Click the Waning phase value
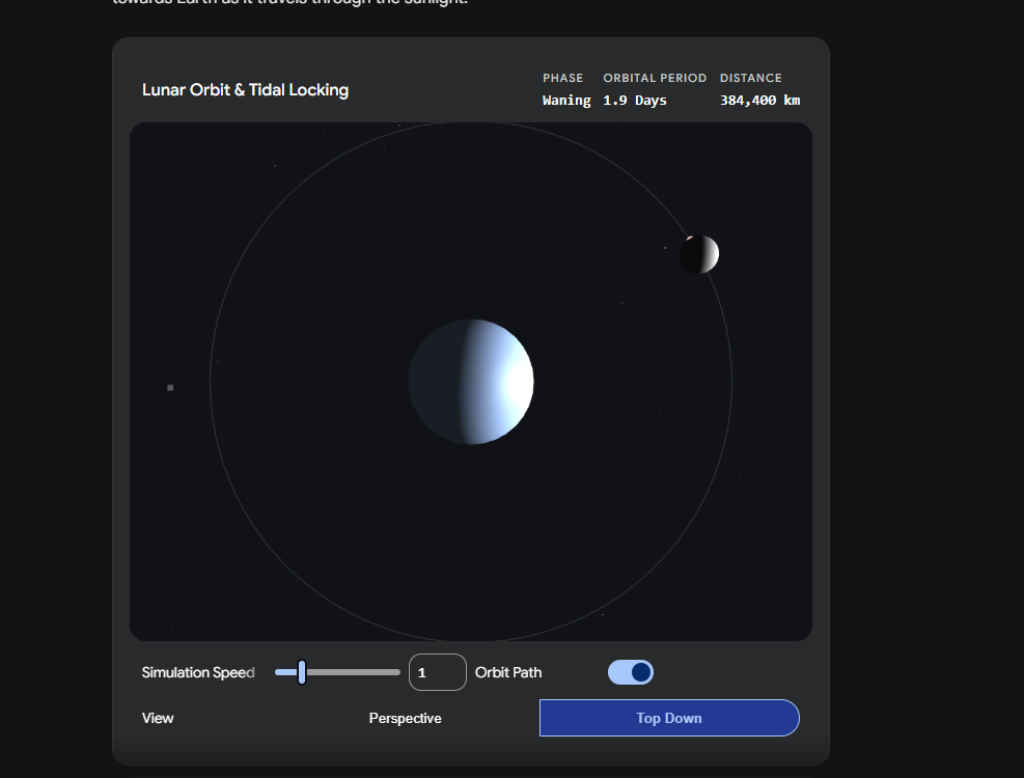This screenshot has width=1024, height=778. (x=566, y=100)
